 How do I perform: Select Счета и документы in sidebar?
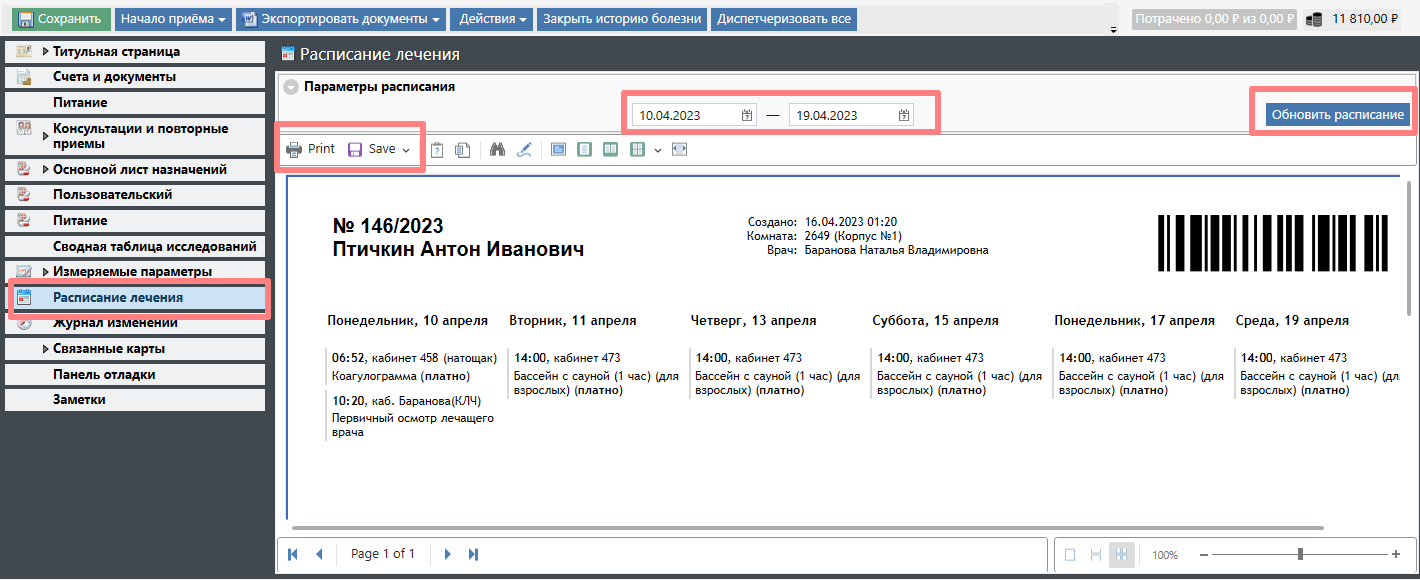point(114,77)
